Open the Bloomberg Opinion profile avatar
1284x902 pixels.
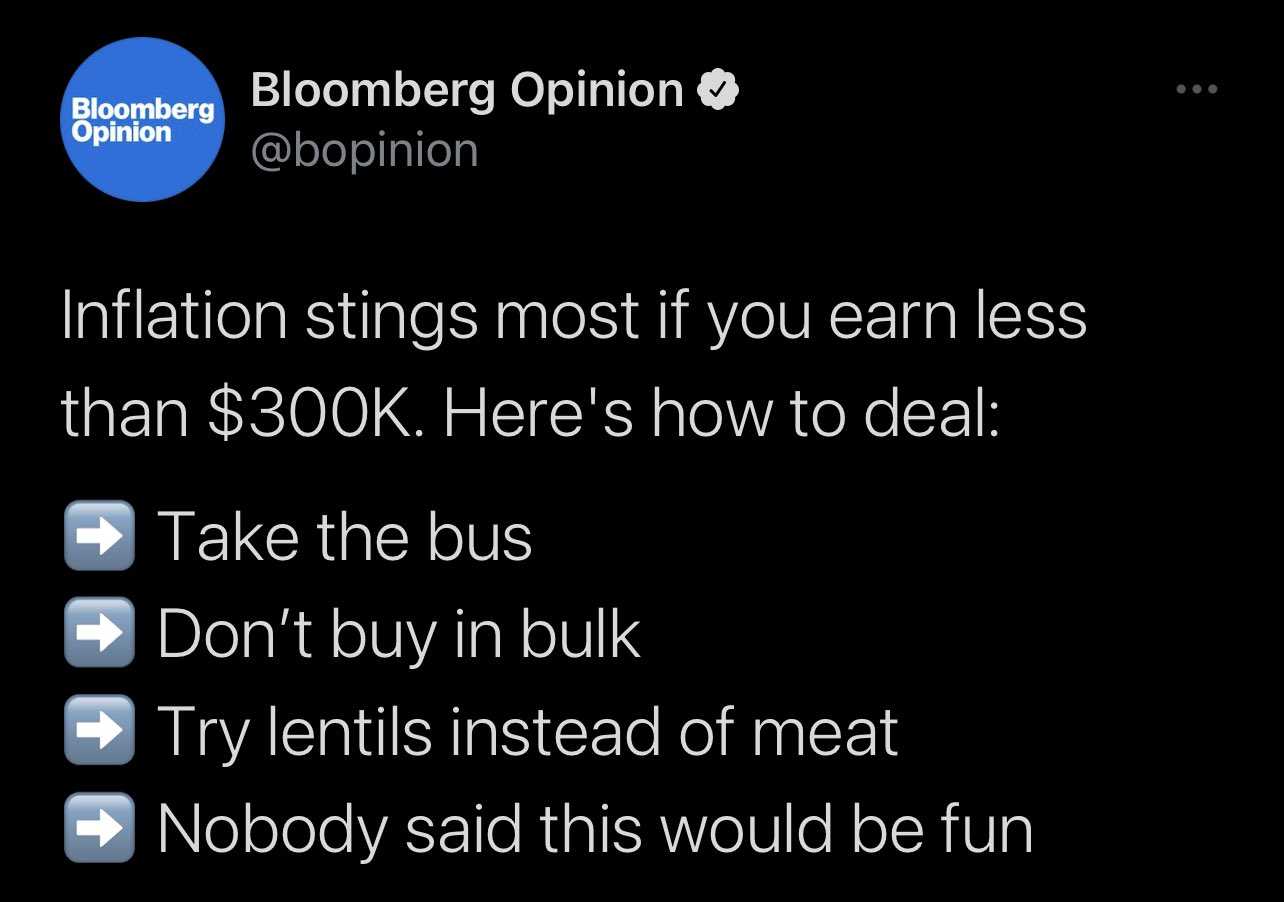[141, 119]
